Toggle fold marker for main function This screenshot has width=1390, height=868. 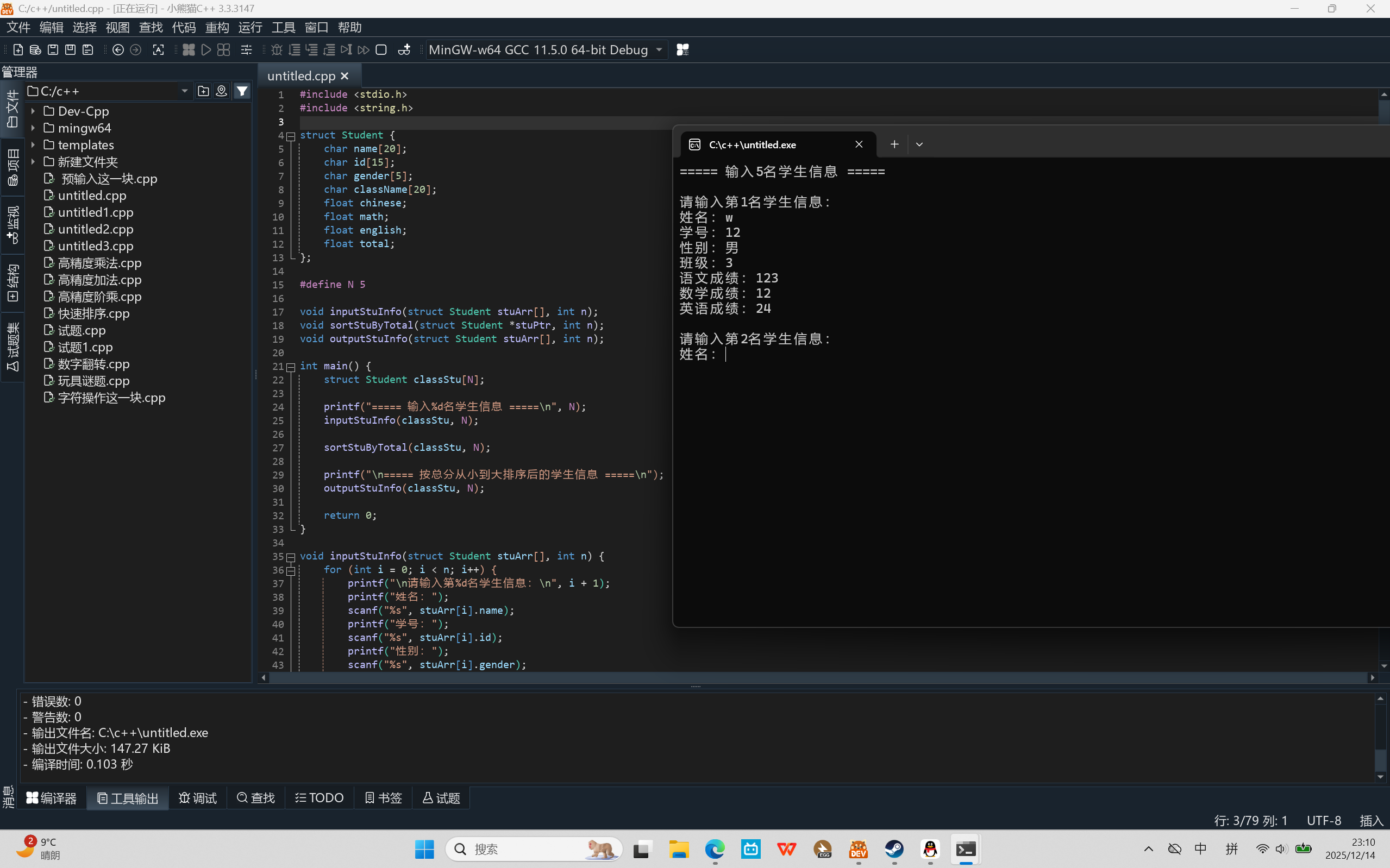pyautogui.click(x=291, y=367)
